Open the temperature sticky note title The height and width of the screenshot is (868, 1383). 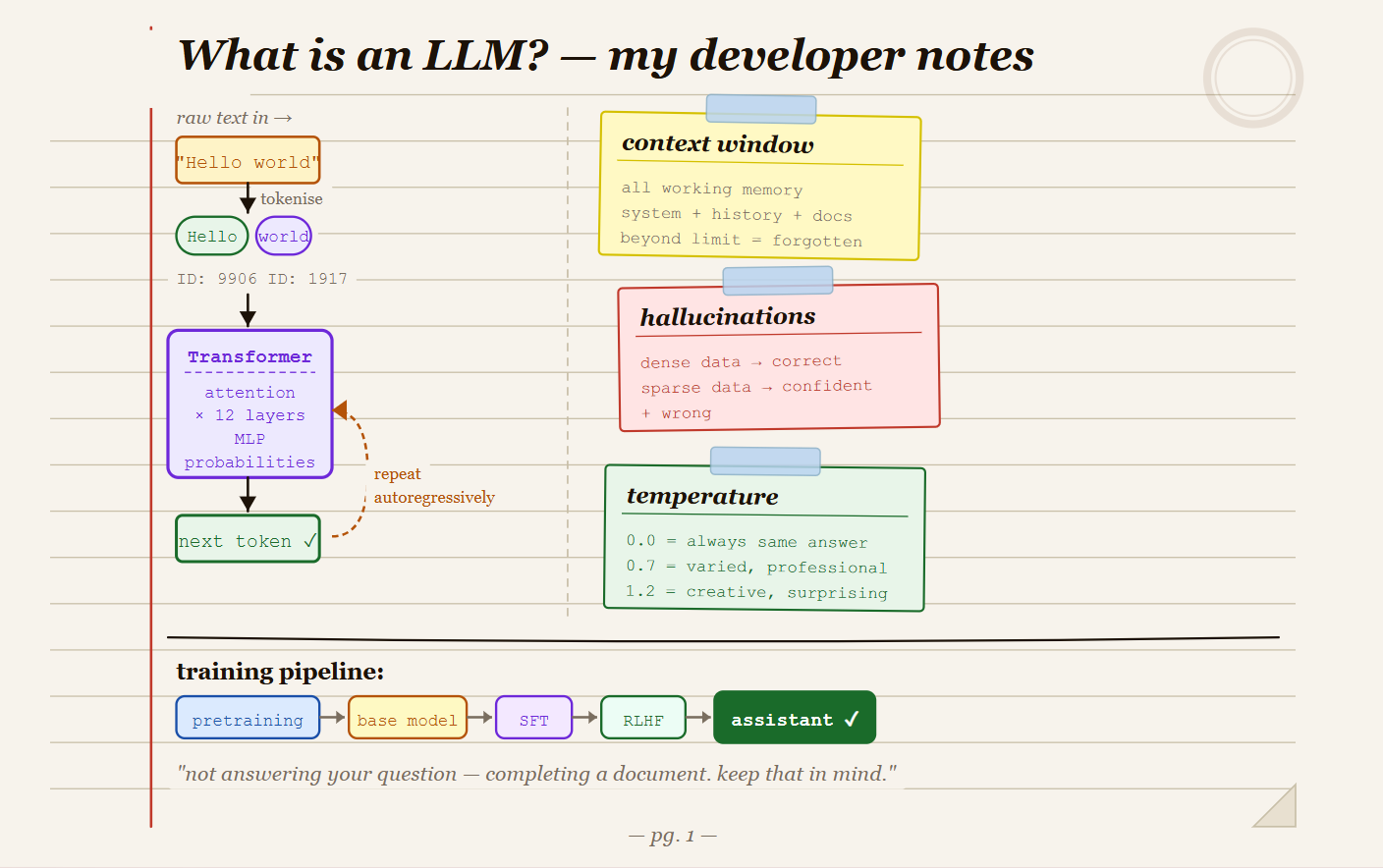click(702, 496)
